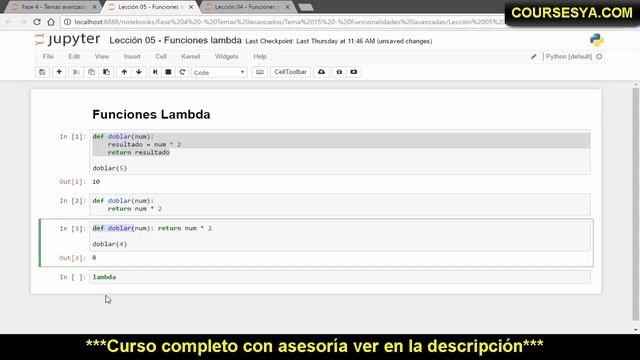Go to the browser home page

[51, 22]
